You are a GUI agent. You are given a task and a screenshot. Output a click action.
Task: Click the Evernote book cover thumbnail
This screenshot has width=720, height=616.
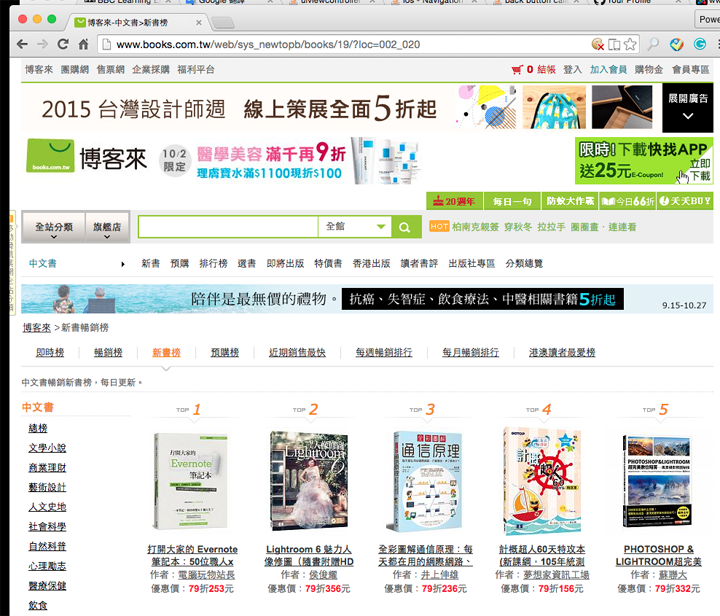pyautogui.click(x=191, y=481)
